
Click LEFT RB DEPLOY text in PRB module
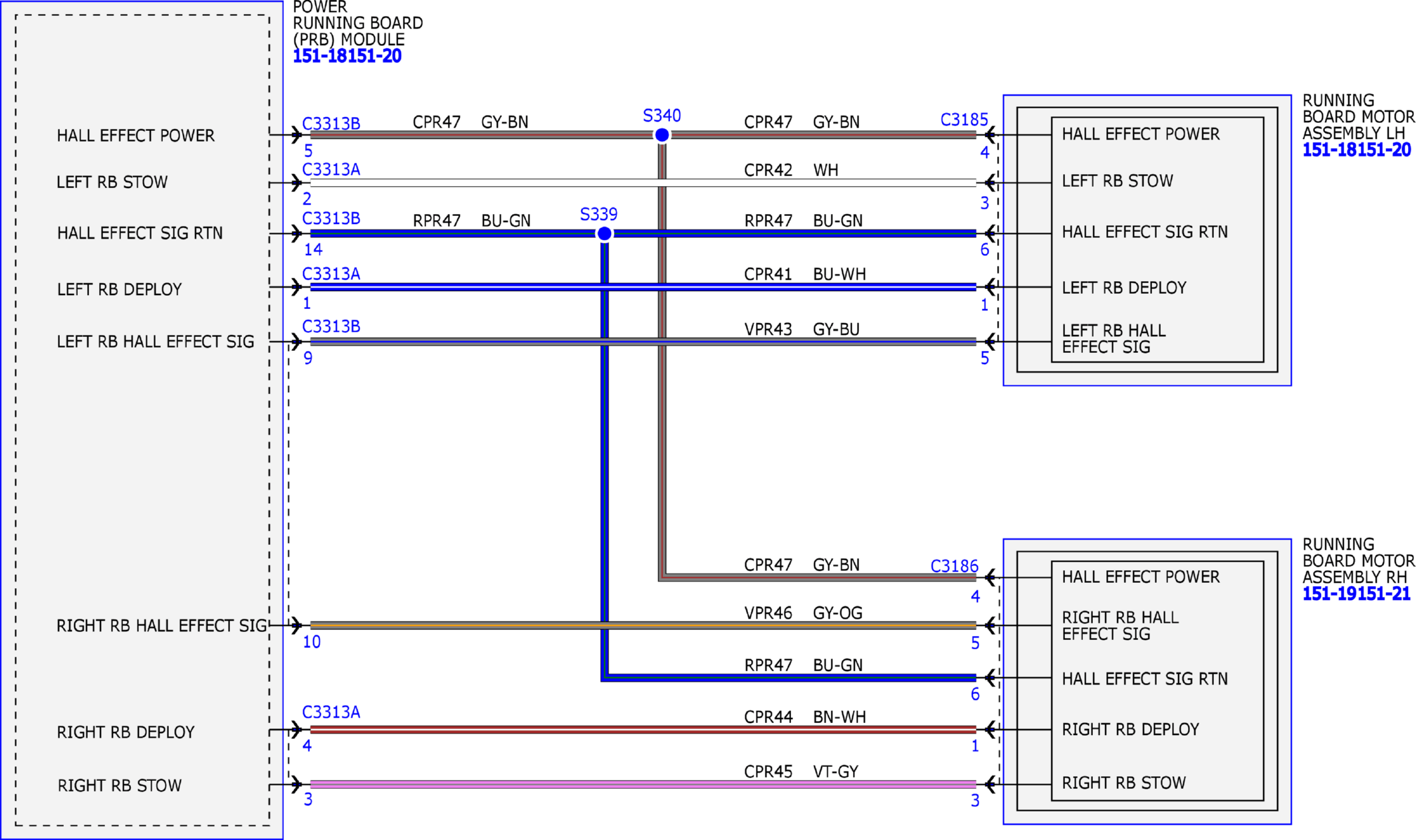[x=120, y=290]
